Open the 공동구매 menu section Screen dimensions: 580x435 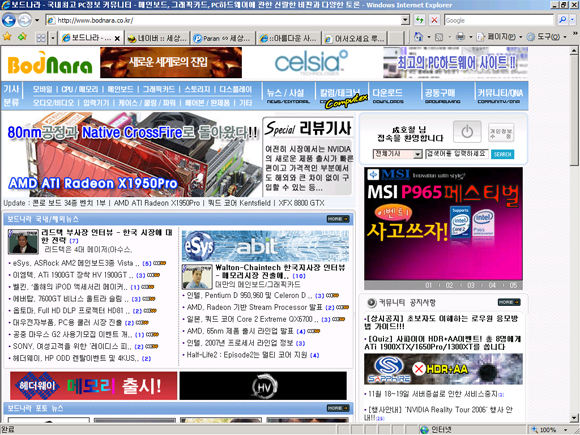point(441,95)
